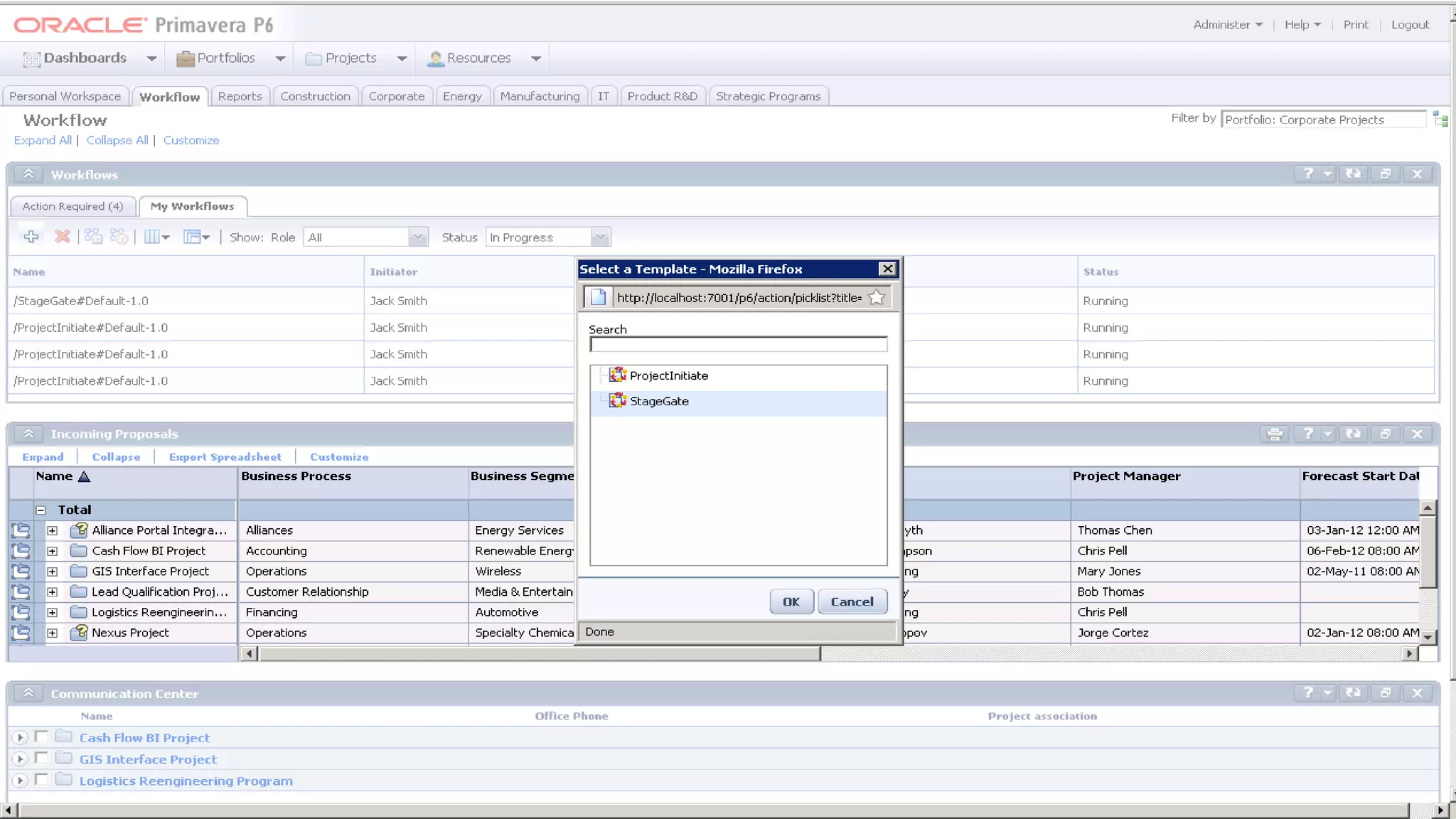This screenshot has width=1456, height=819.
Task: Open the Dashboards menu dropdown arrow
Action: (x=151, y=58)
